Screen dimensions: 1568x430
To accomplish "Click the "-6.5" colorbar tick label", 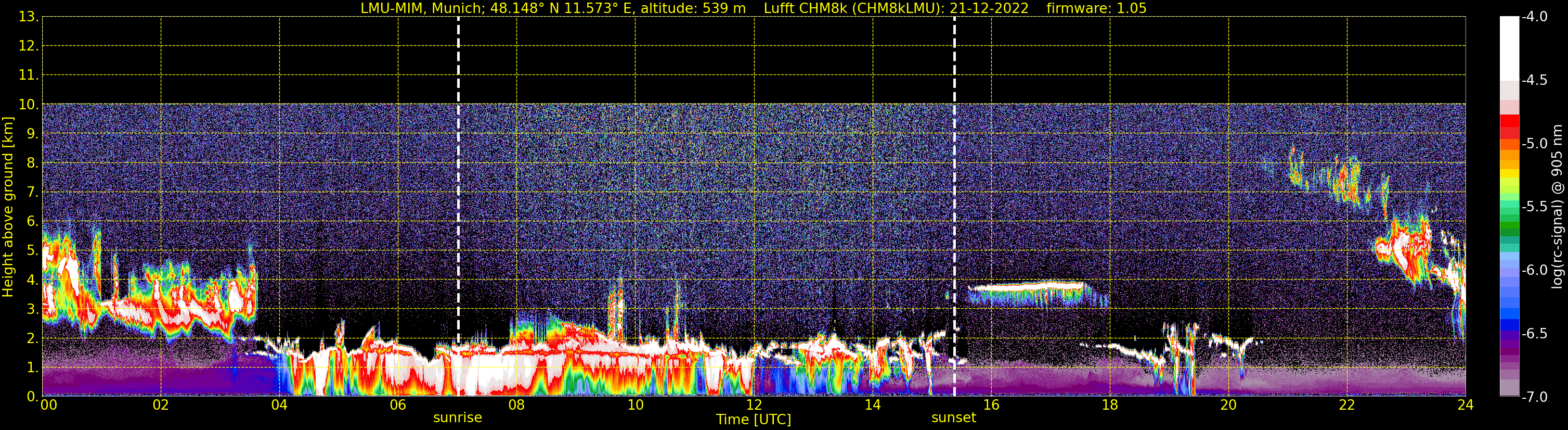I will (x=1535, y=334).
